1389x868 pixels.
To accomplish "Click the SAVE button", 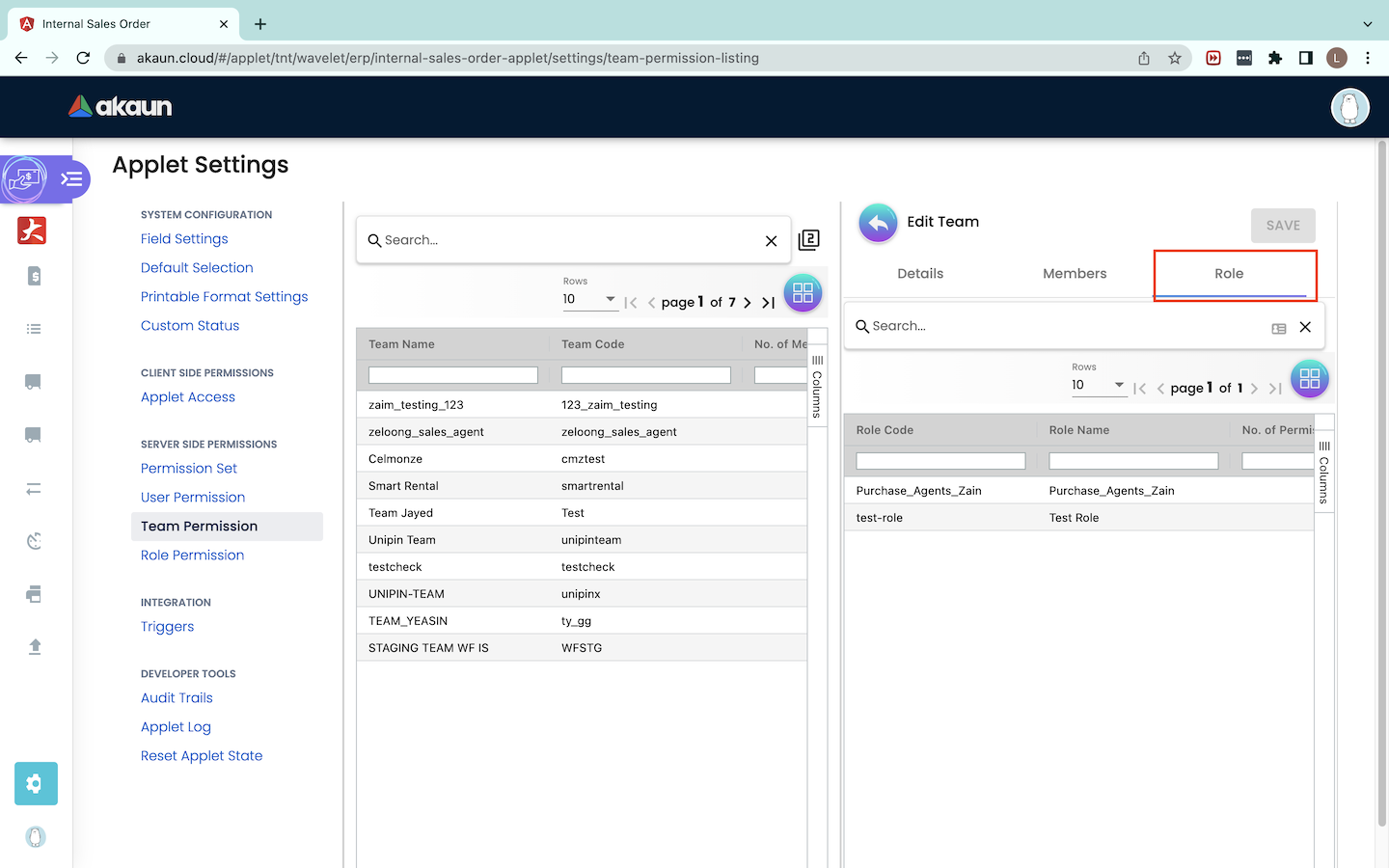I will tap(1283, 226).
